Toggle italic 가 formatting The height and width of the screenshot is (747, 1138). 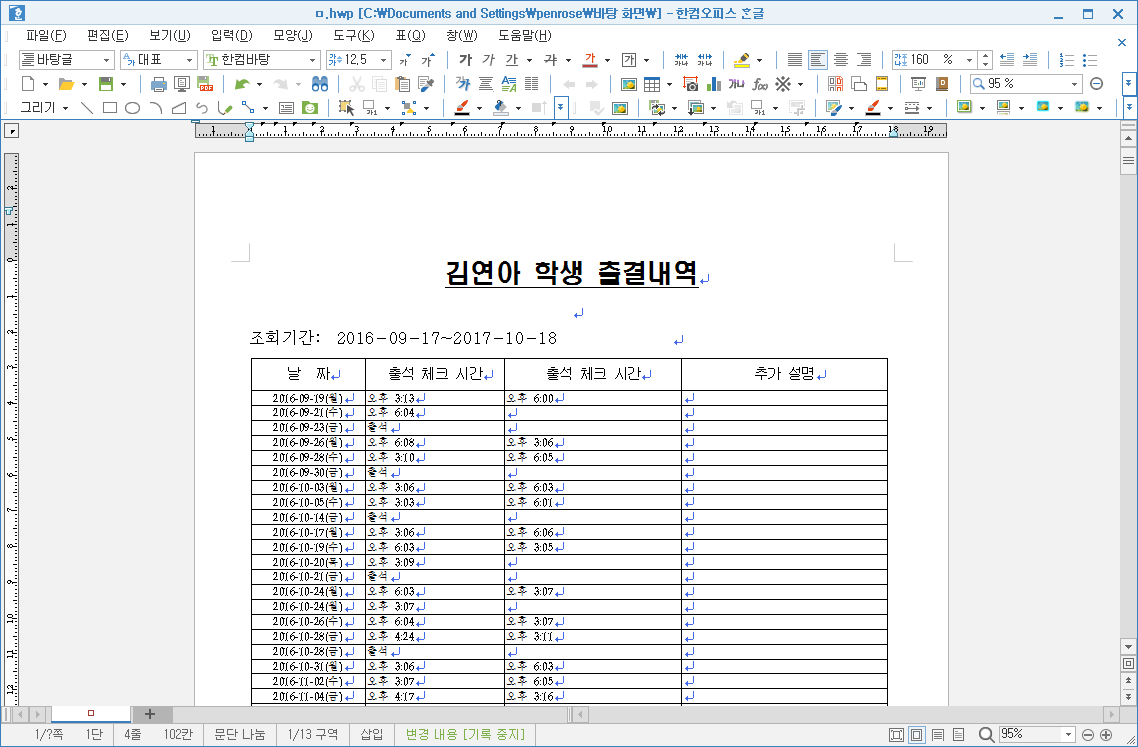click(489, 60)
